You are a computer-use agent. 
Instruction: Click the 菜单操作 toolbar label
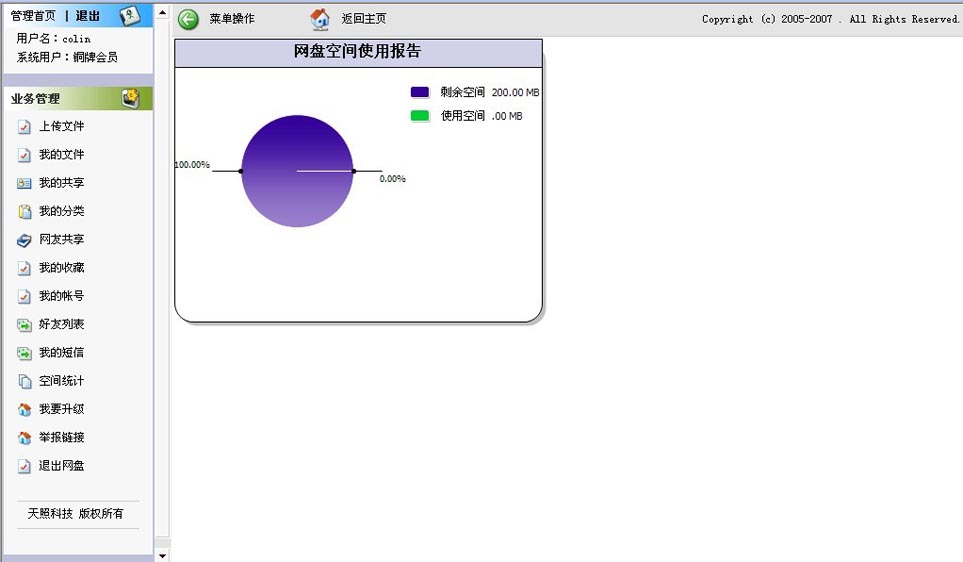[x=232, y=18]
